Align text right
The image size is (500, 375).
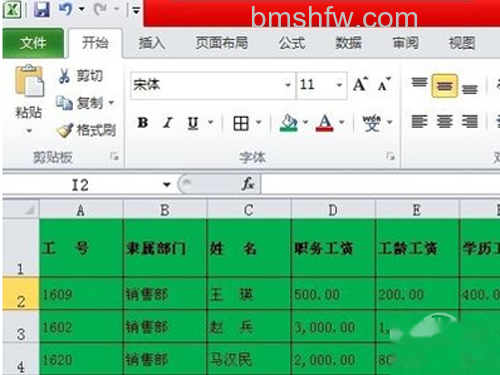pyautogui.click(x=470, y=121)
